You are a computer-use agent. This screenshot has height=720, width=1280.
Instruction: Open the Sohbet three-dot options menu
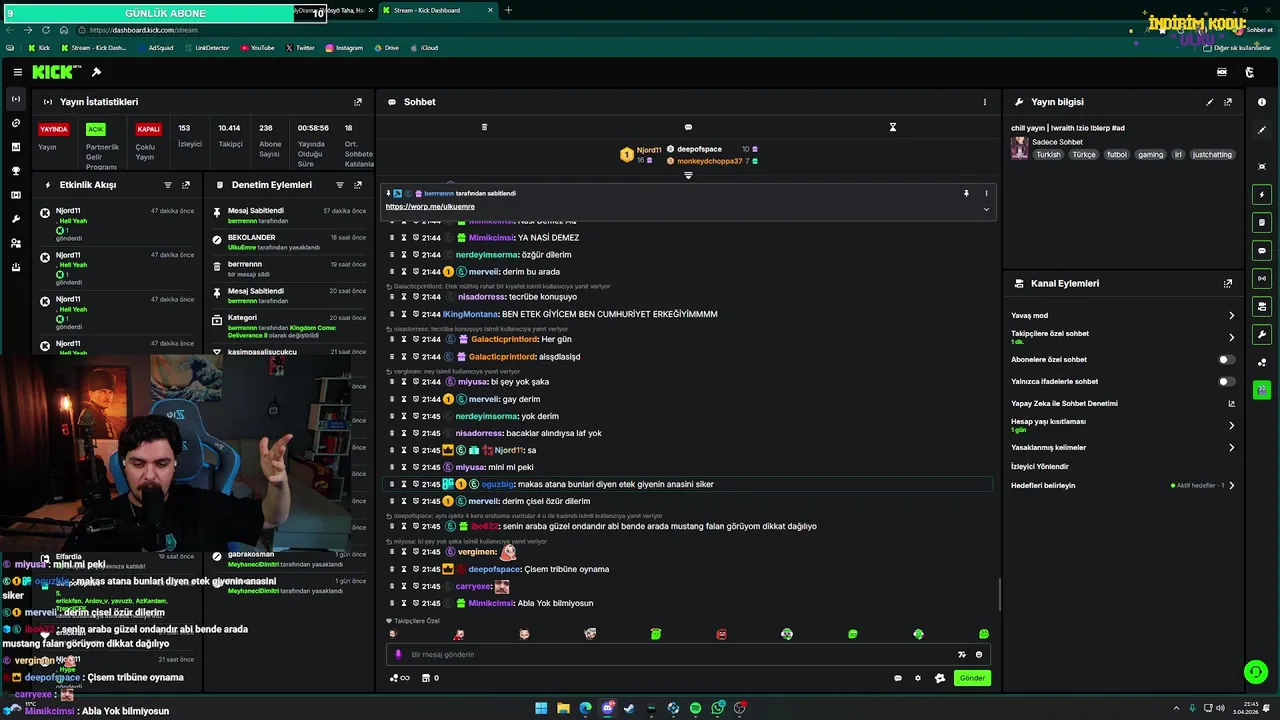click(984, 102)
